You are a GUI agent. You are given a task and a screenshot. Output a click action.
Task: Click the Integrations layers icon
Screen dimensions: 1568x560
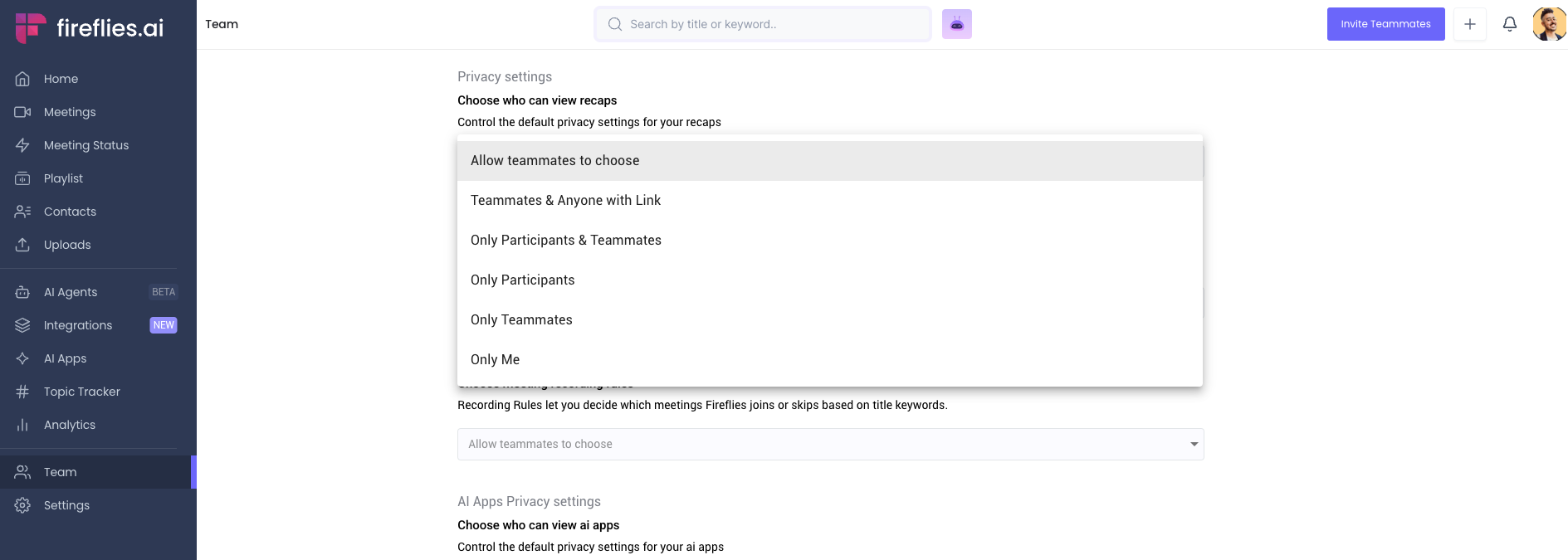tap(22, 325)
